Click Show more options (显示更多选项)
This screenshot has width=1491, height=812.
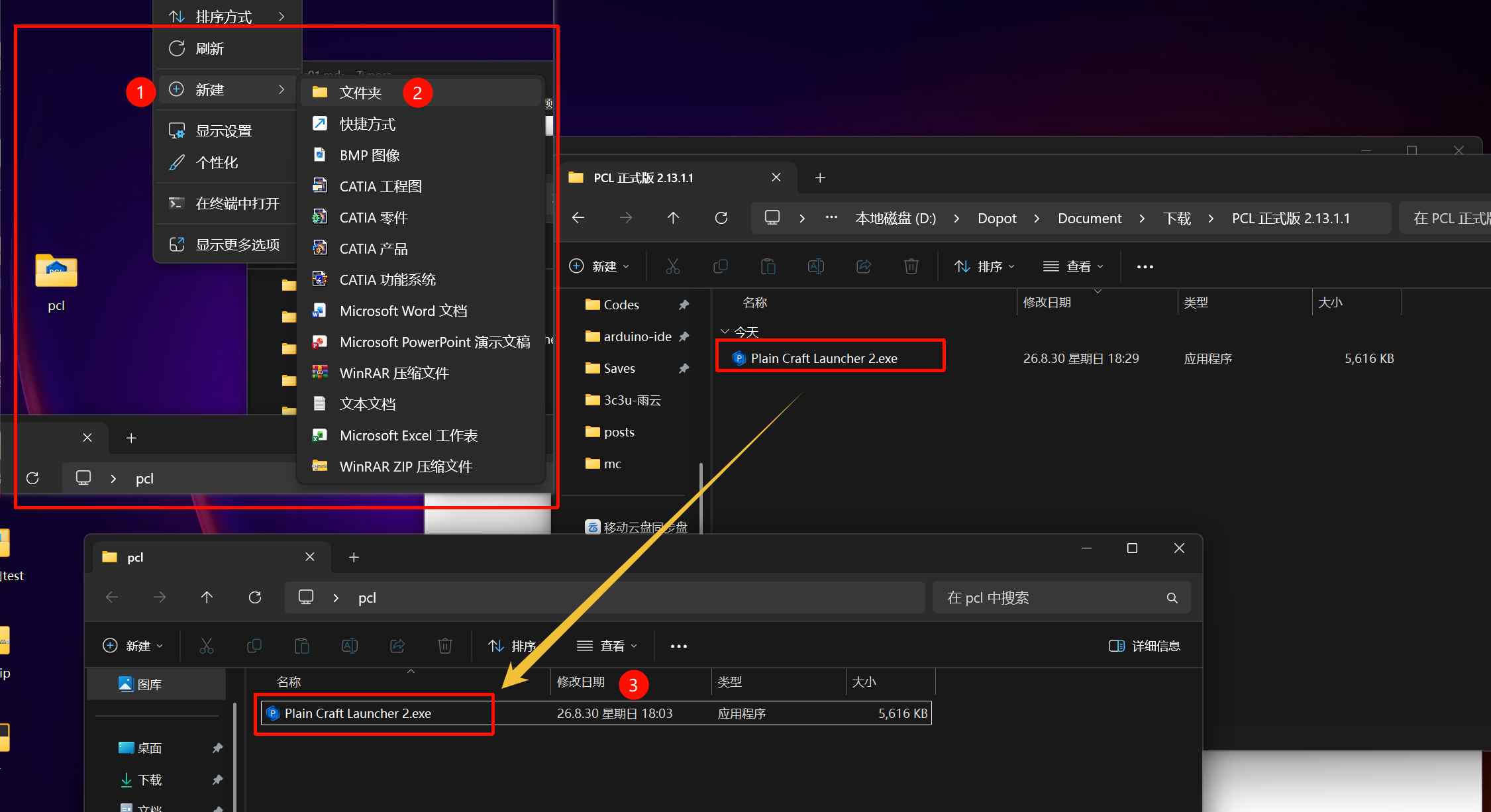(x=227, y=244)
